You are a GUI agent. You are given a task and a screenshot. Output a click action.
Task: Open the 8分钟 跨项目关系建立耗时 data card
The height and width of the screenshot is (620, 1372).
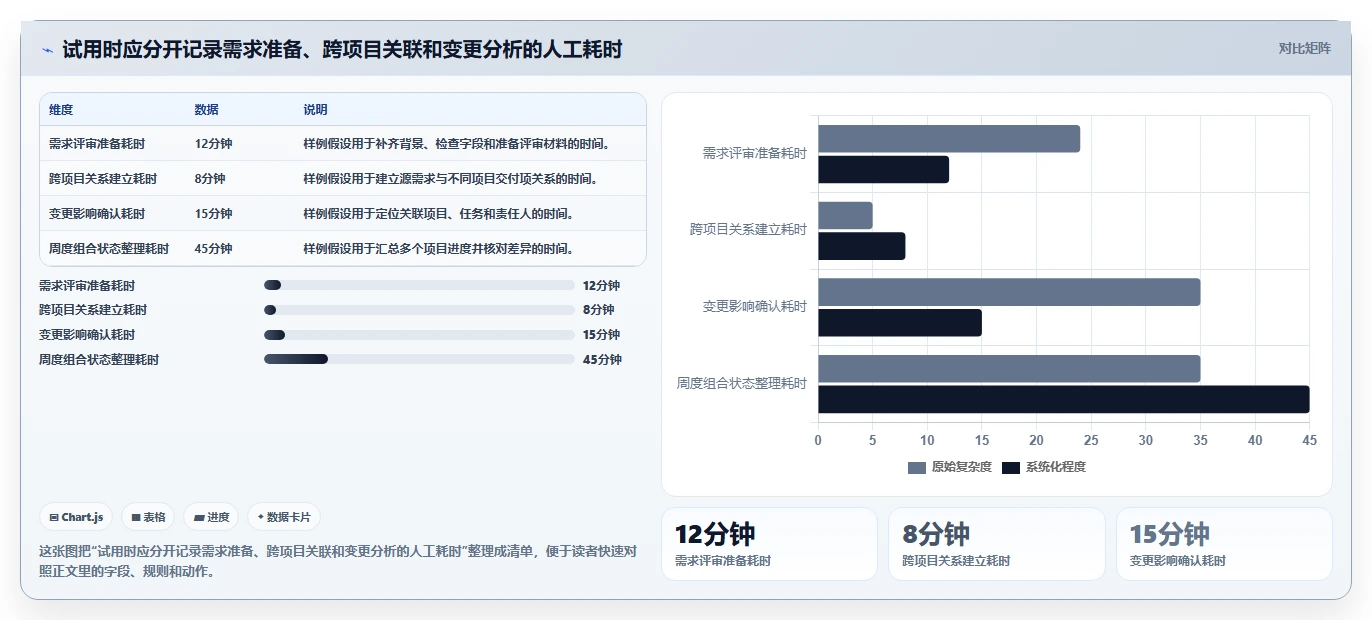pyautogui.click(x=997, y=544)
